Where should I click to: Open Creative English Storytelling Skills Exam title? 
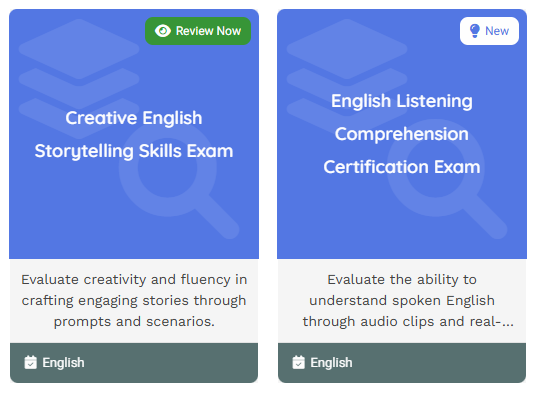coord(134,134)
